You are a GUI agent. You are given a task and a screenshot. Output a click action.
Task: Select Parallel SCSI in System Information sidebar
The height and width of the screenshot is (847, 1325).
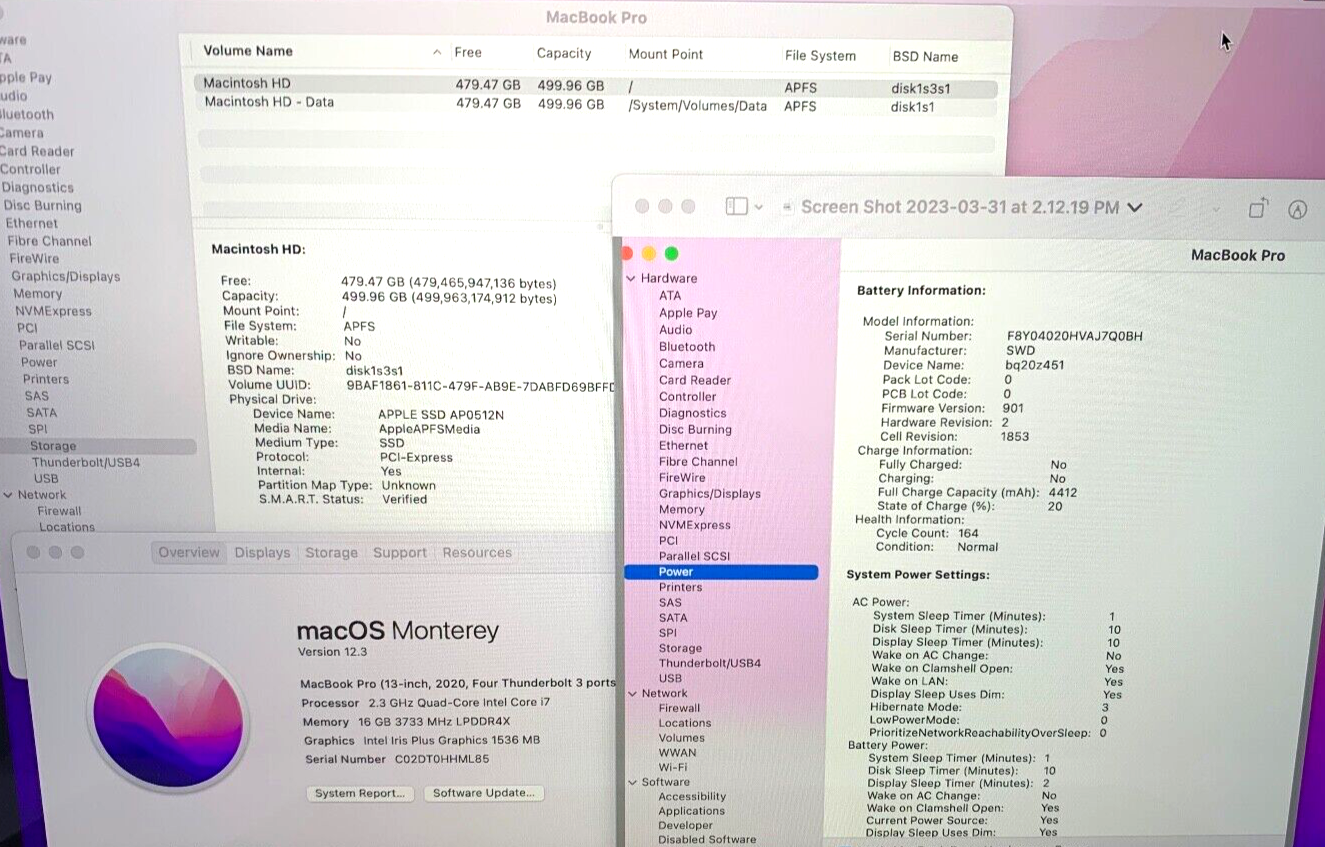pyautogui.click(x=55, y=345)
